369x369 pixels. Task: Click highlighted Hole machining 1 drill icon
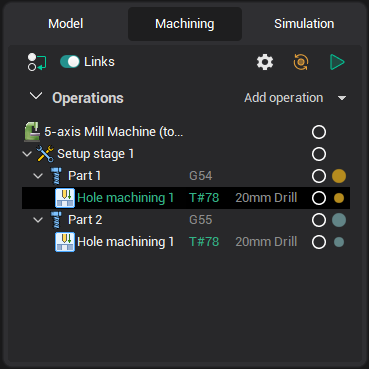coord(65,198)
